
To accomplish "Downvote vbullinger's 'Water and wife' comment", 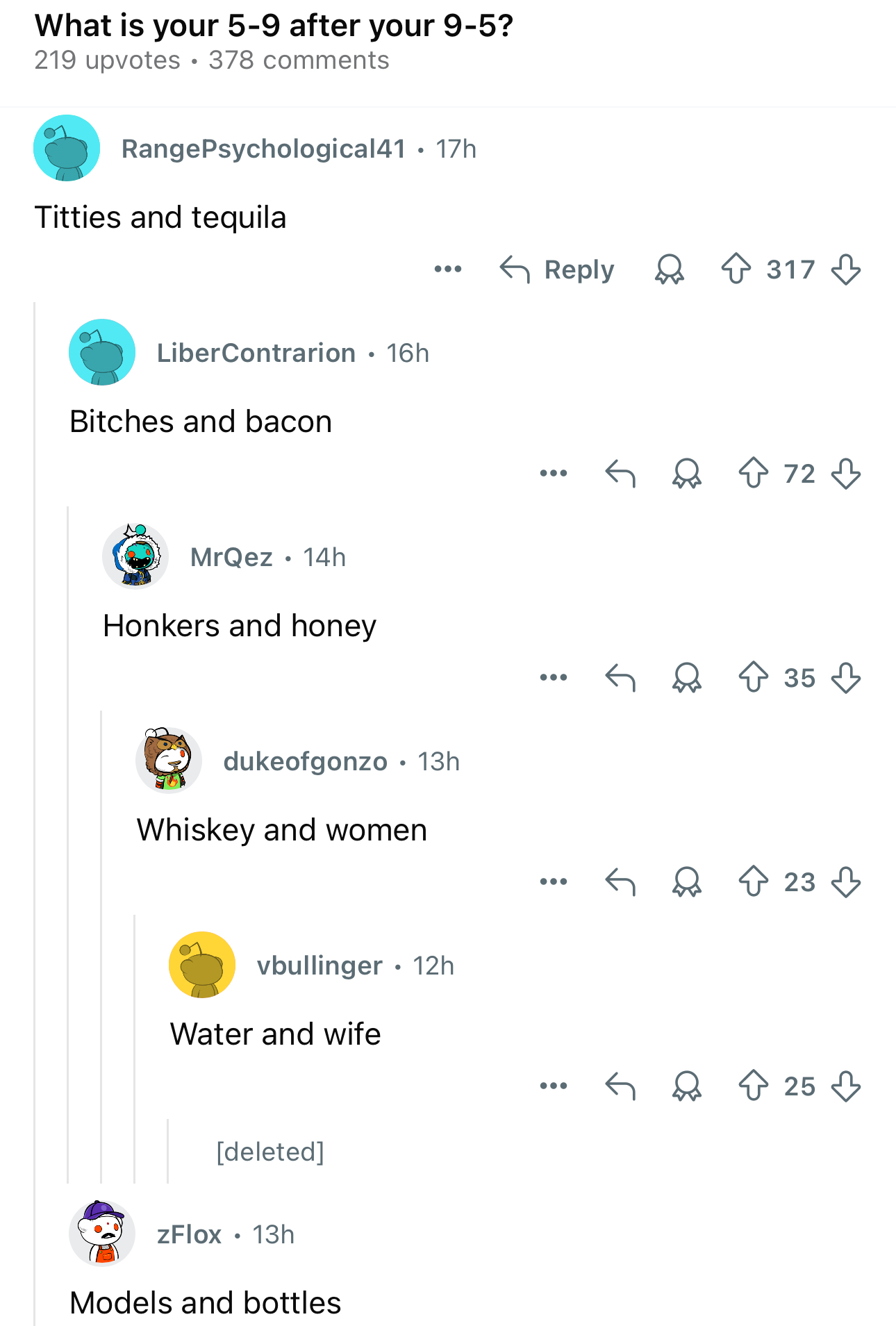I will (846, 1086).
